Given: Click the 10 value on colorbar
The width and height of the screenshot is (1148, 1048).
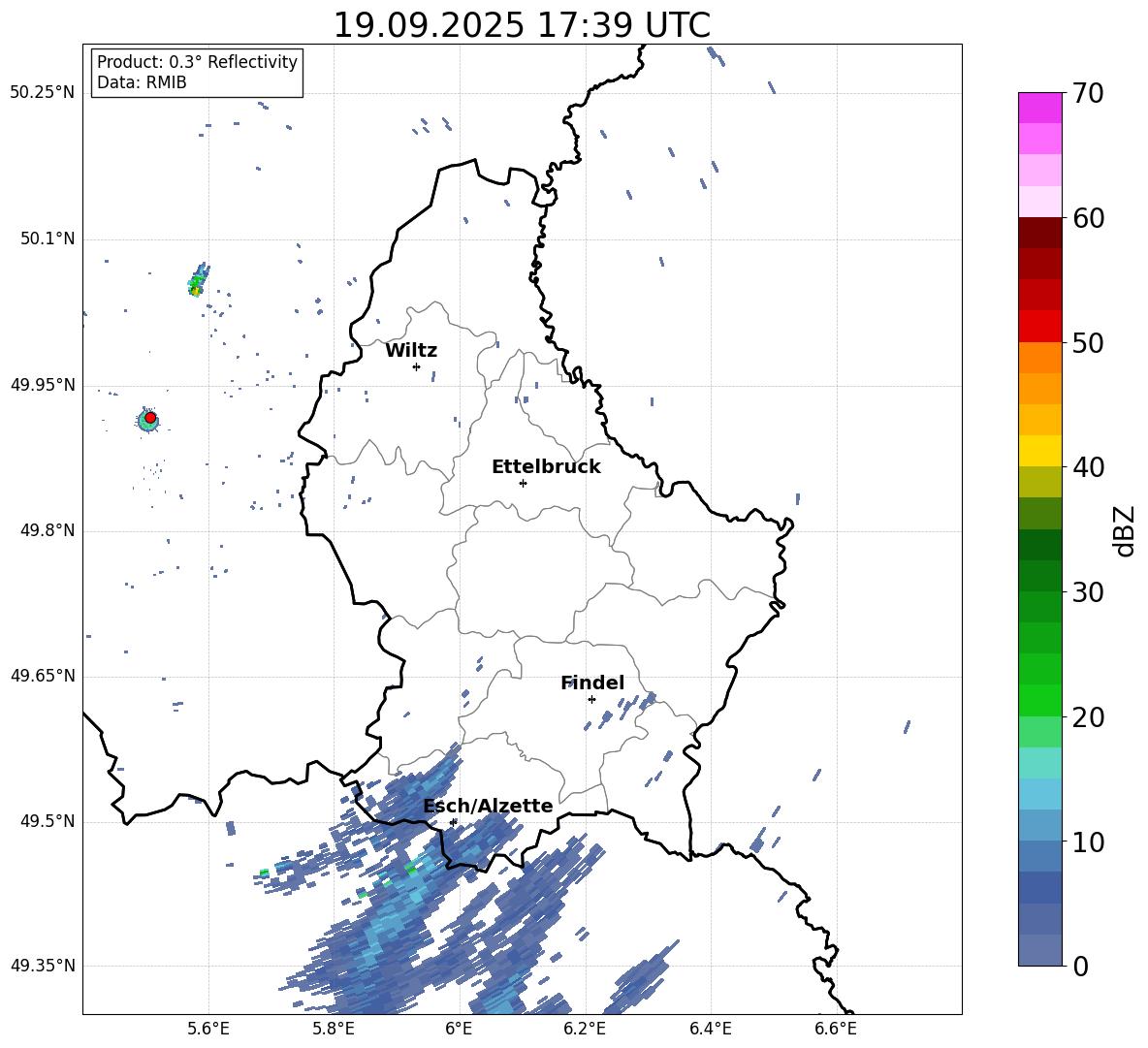Looking at the screenshot, I should [1089, 842].
